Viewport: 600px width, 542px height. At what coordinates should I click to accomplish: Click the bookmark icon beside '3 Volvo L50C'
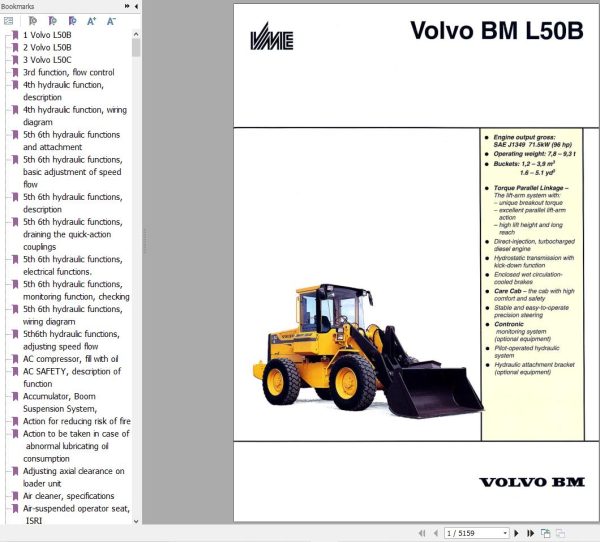point(15,60)
